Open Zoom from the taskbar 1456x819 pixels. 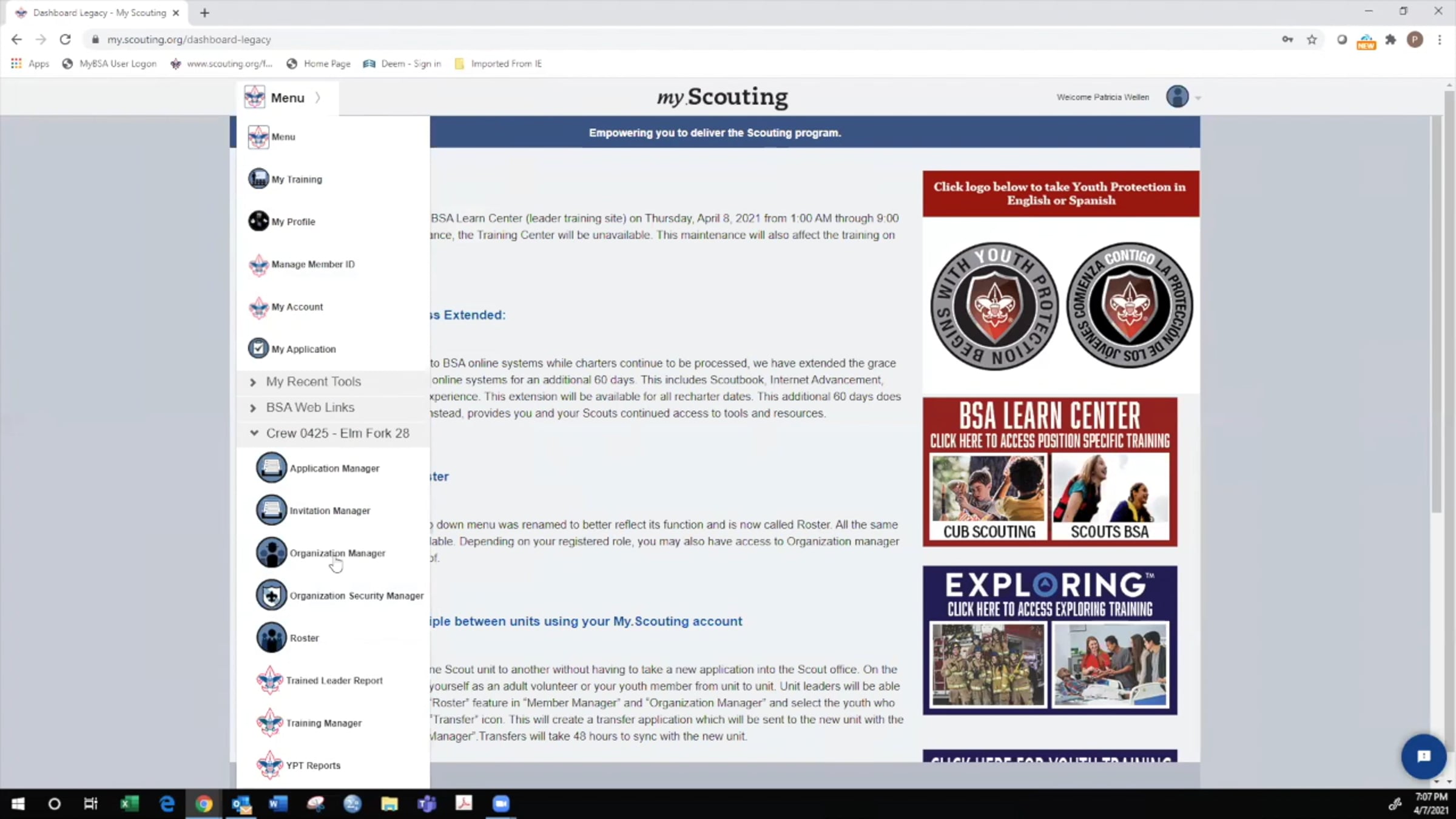500,804
